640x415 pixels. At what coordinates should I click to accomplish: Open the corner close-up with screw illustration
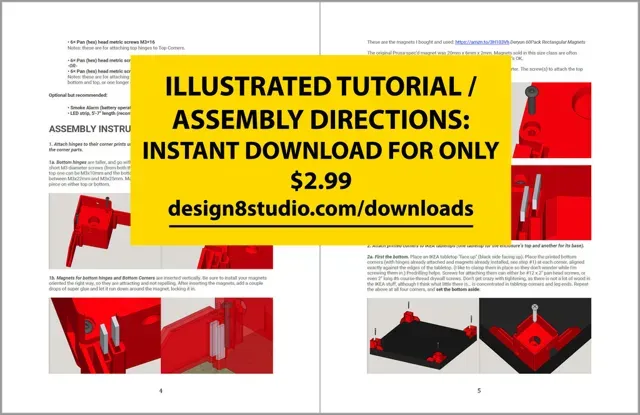535,335
